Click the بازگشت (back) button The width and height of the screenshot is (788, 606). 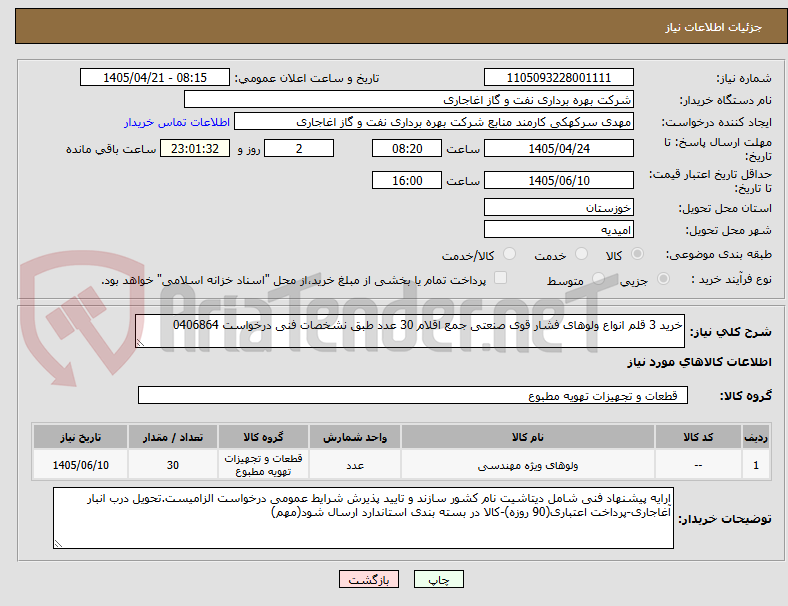368,579
